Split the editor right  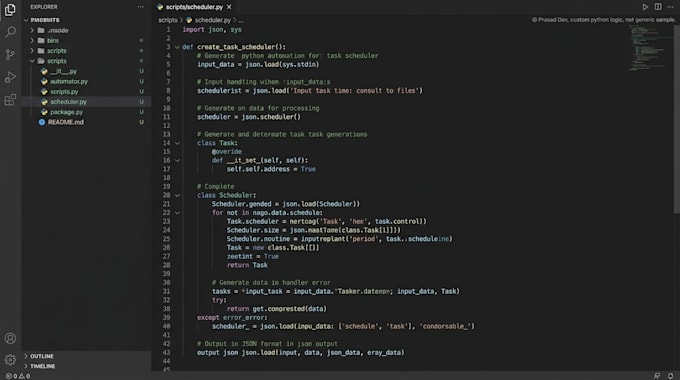[658, 7]
